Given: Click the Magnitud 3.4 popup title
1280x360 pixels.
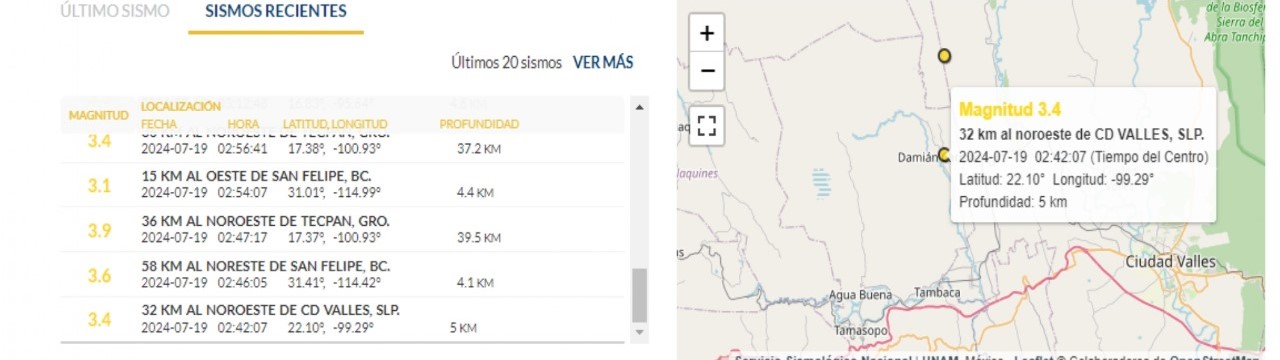Looking at the screenshot, I should (1010, 110).
